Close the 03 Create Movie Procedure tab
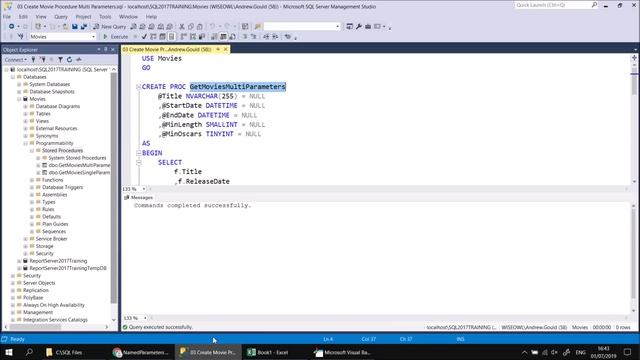Image resolution: width=640 pixels, height=360 pixels. point(226,49)
